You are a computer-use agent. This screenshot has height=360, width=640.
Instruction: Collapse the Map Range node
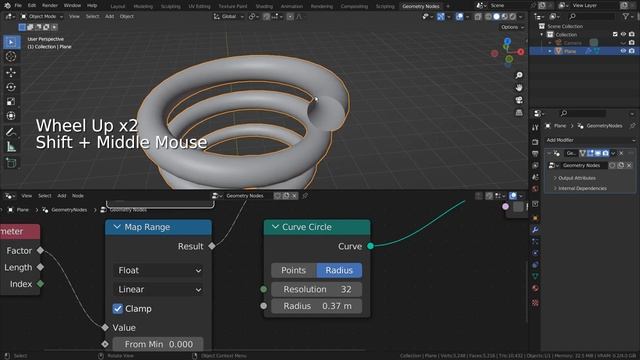coord(117,227)
